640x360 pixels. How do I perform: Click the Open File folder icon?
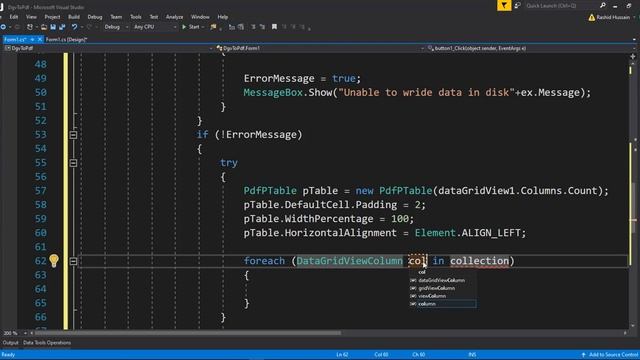tap(44, 27)
